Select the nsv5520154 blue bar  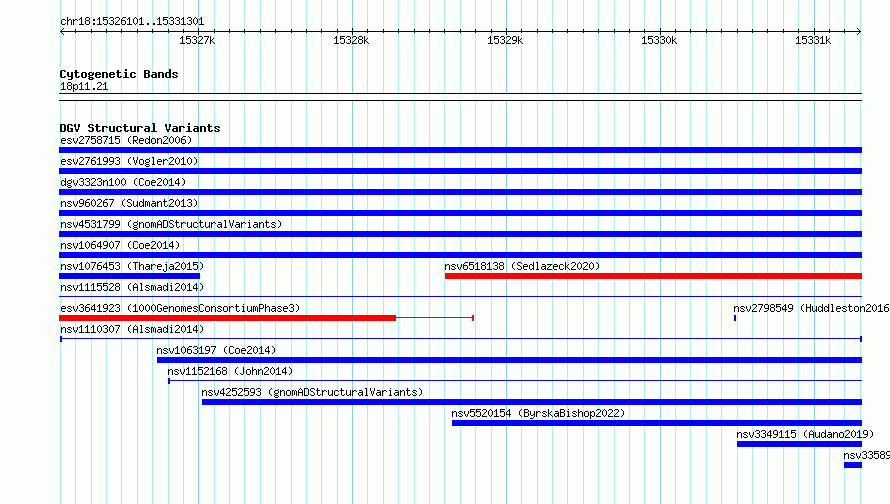pos(657,423)
